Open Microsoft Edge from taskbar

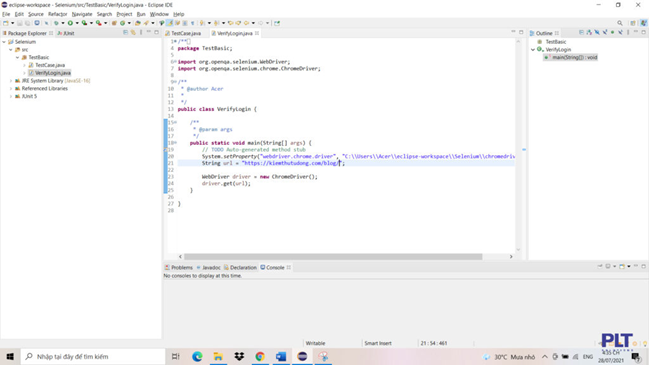(197, 357)
